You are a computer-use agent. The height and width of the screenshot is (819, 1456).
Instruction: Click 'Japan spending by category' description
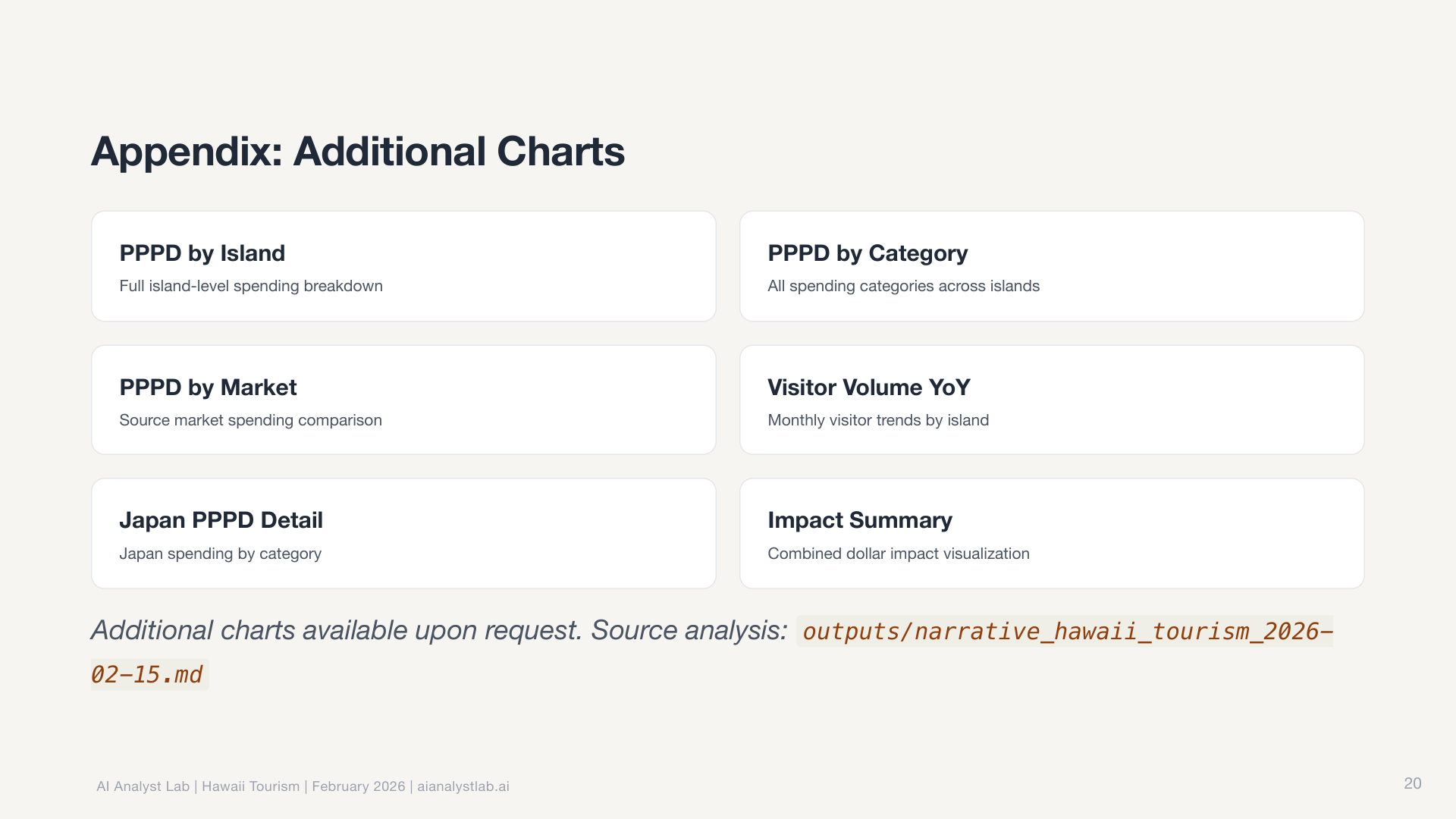(220, 554)
